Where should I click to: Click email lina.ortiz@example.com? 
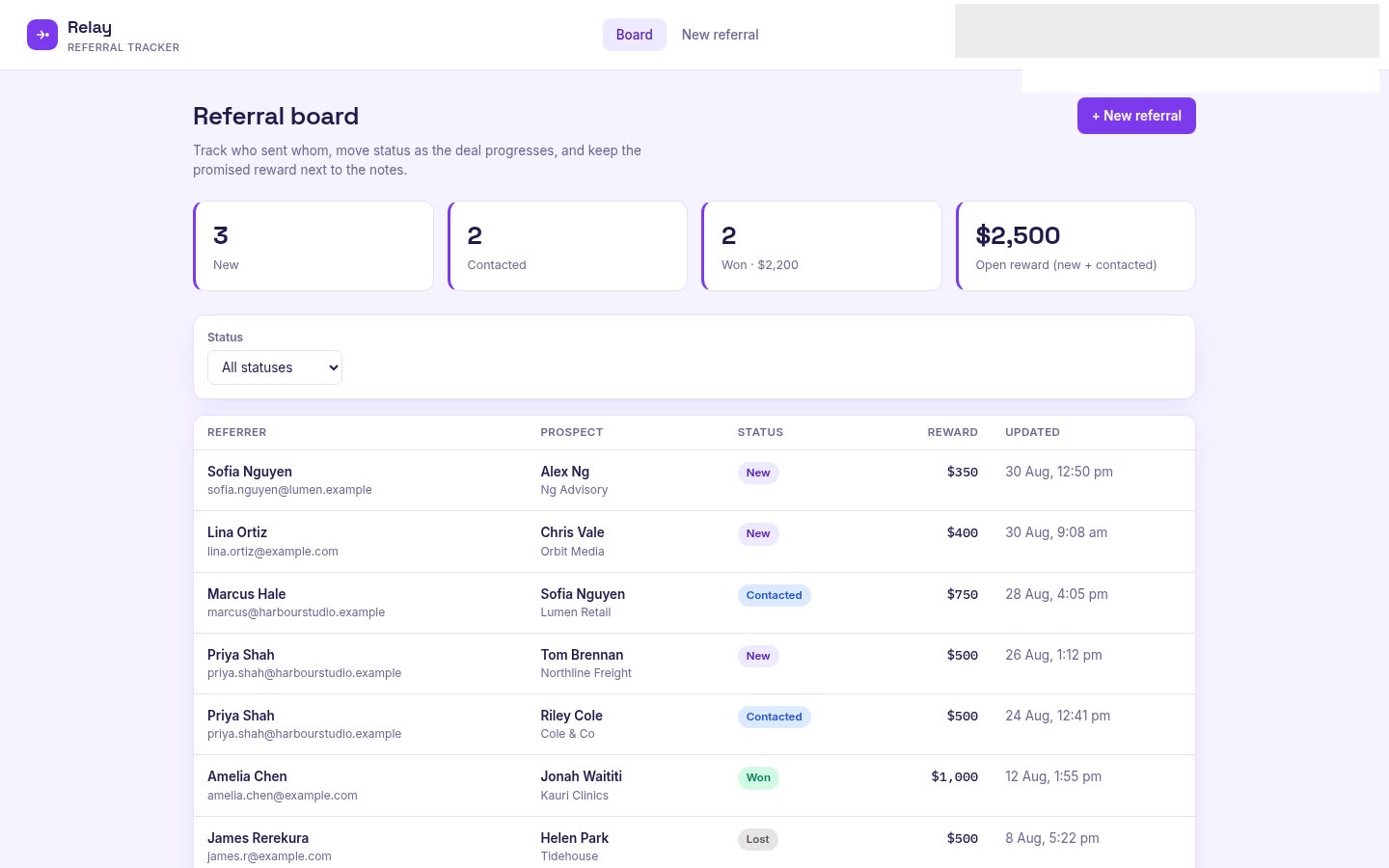(x=273, y=552)
